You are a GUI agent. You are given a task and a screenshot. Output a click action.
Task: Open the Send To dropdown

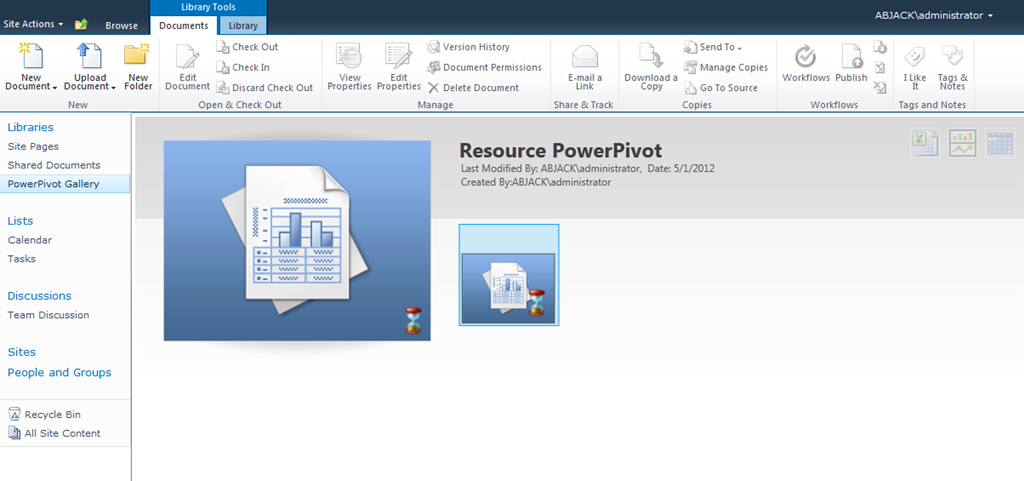713,47
